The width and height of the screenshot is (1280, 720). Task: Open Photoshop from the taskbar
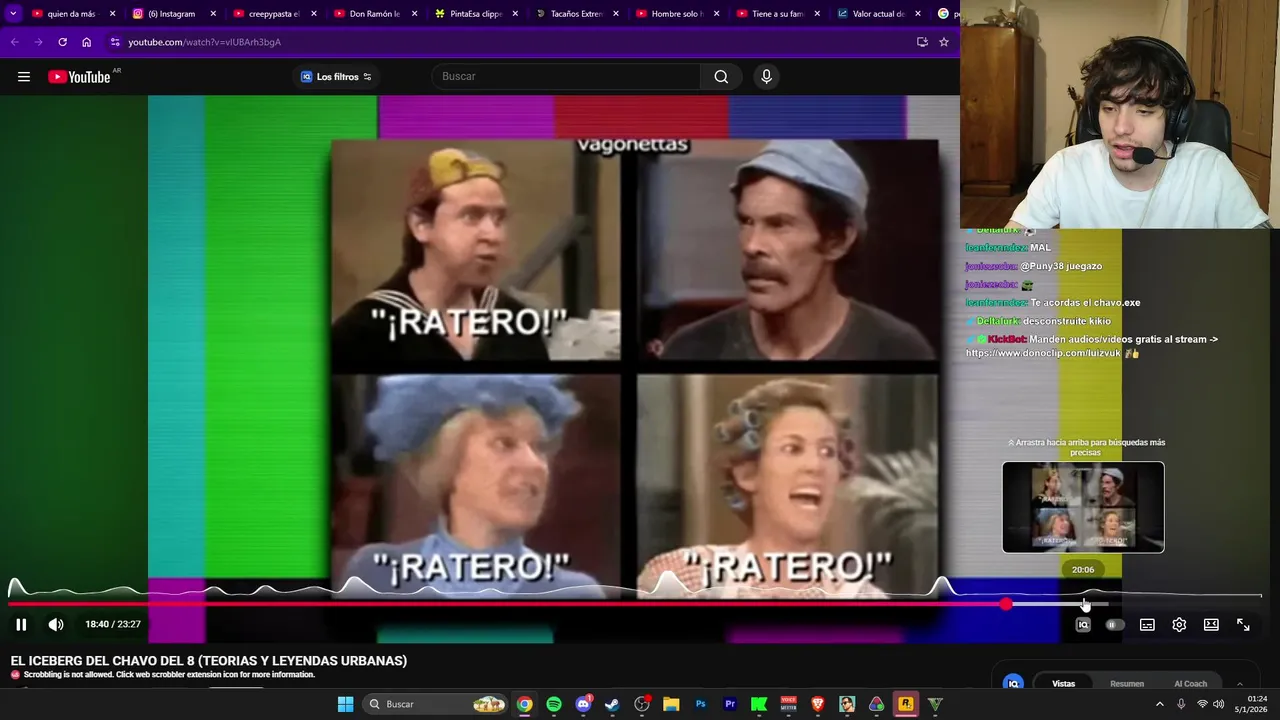pyautogui.click(x=700, y=704)
